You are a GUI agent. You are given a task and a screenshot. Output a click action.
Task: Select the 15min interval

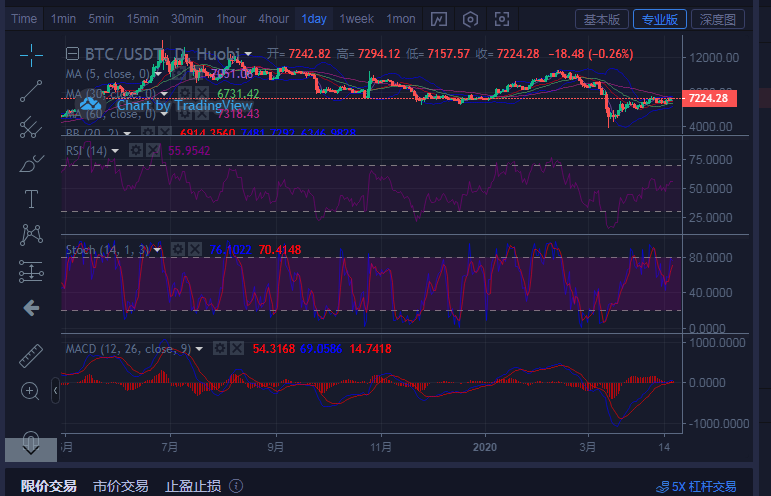pos(143,19)
